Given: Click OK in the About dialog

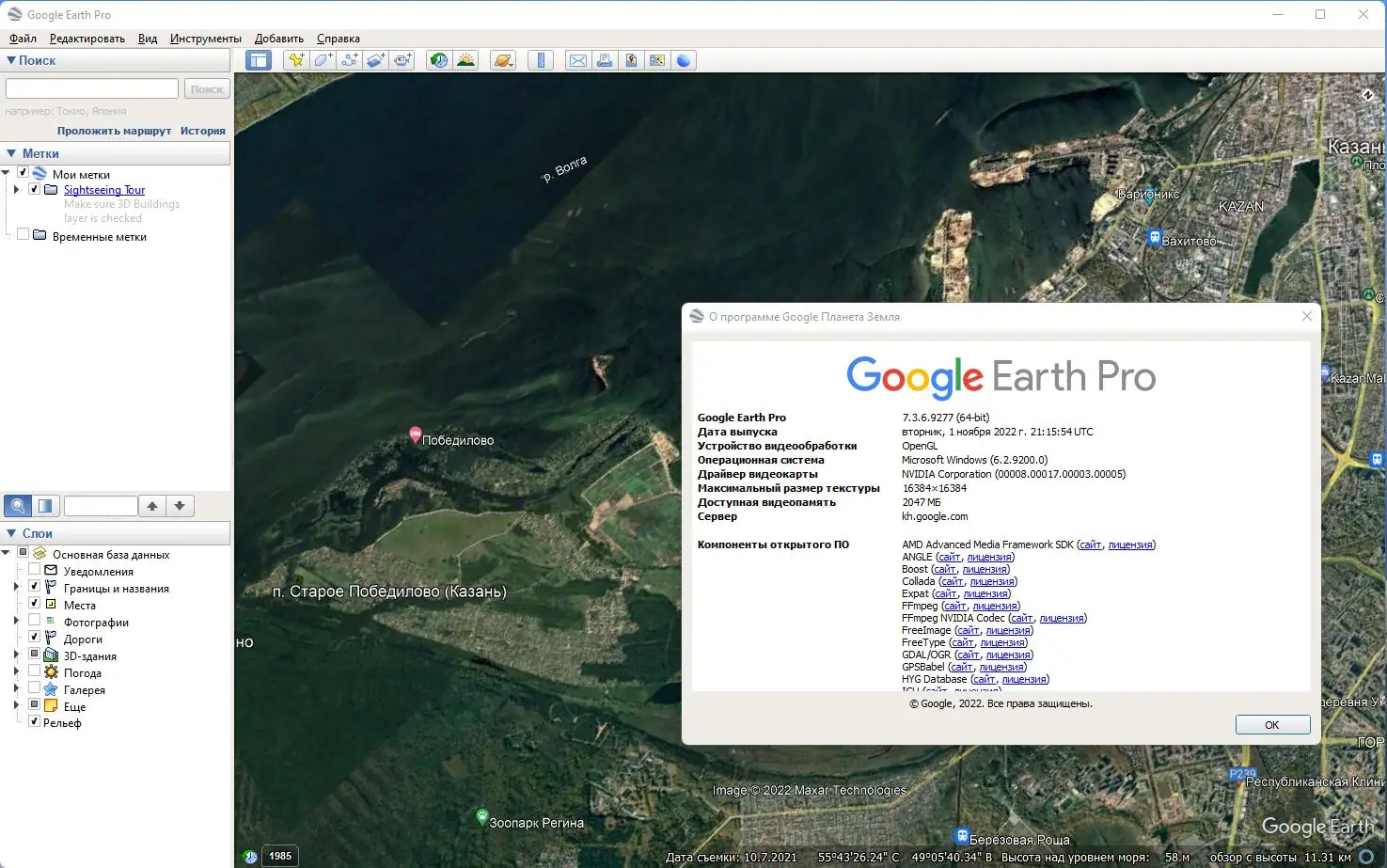Looking at the screenshot, I should (x=1271, y=724).
